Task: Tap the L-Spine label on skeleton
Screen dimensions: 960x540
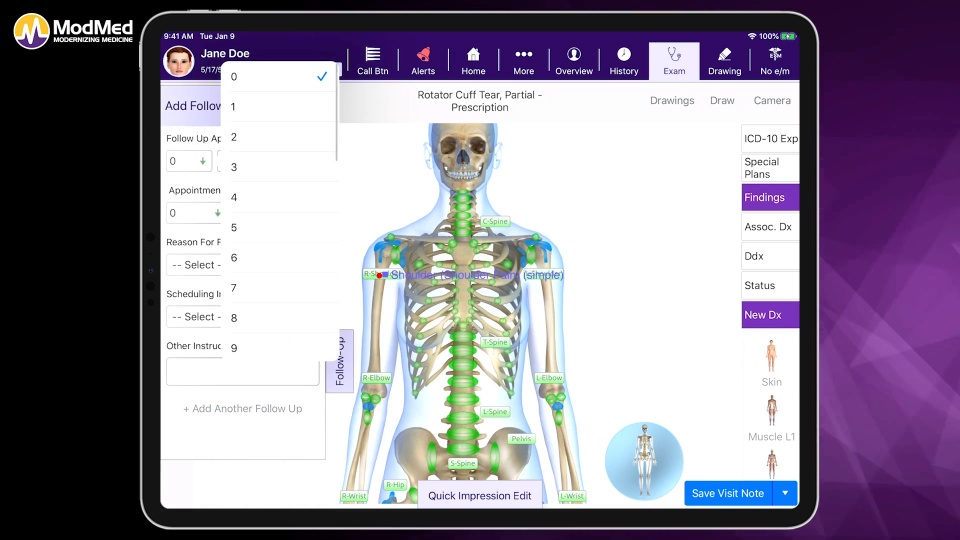Action: click(x=495, y=411)
